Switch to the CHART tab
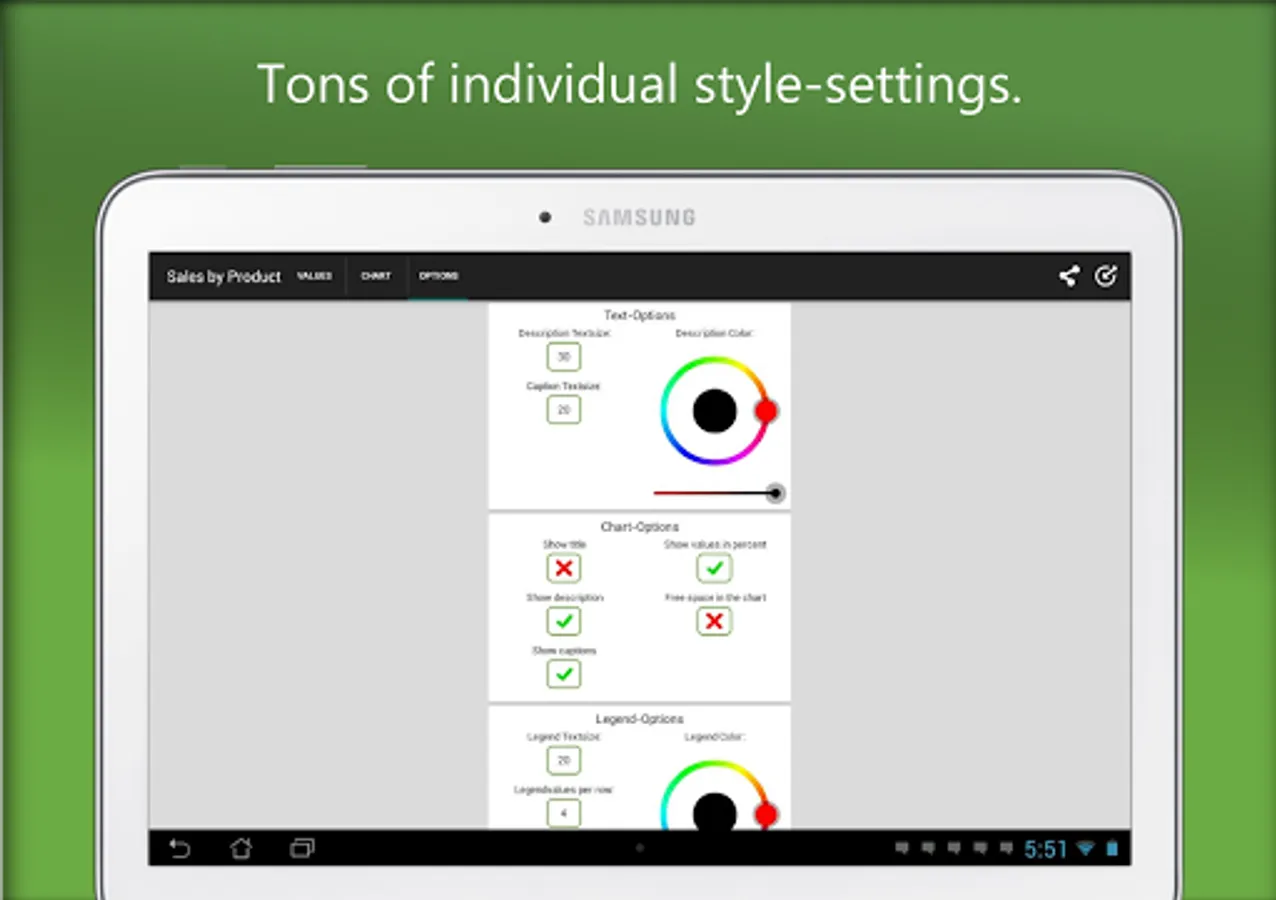The height and width of the screenshot is (900, 1276). click(x=376, y=276)
